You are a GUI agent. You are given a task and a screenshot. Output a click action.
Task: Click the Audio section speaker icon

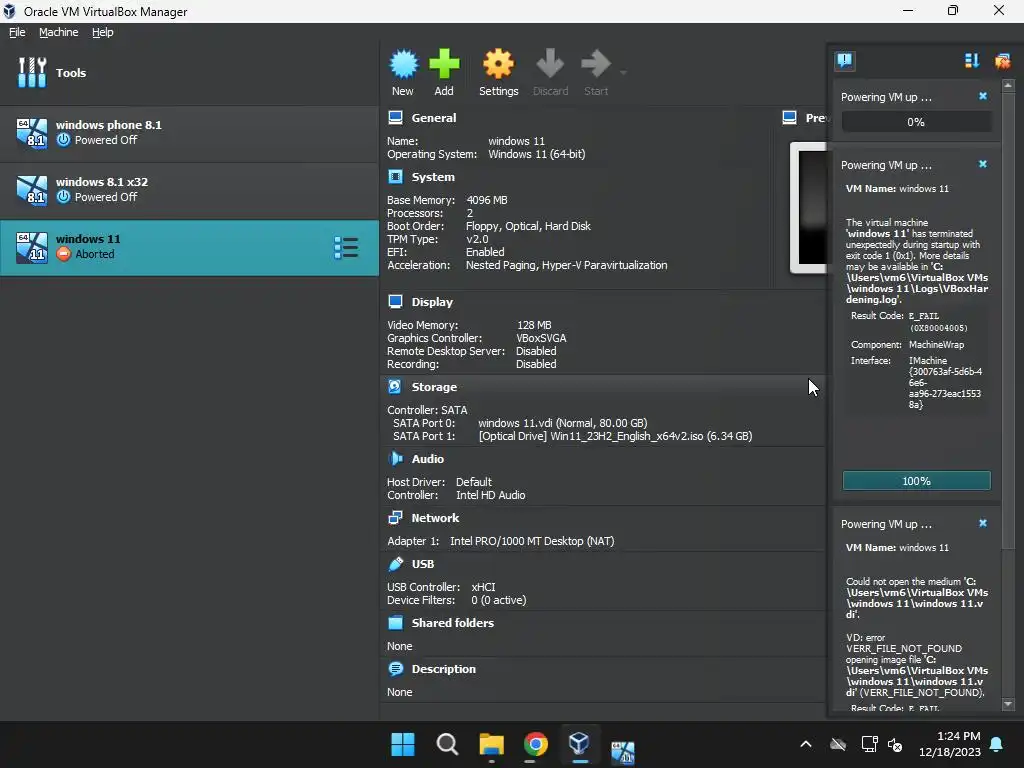395,459
